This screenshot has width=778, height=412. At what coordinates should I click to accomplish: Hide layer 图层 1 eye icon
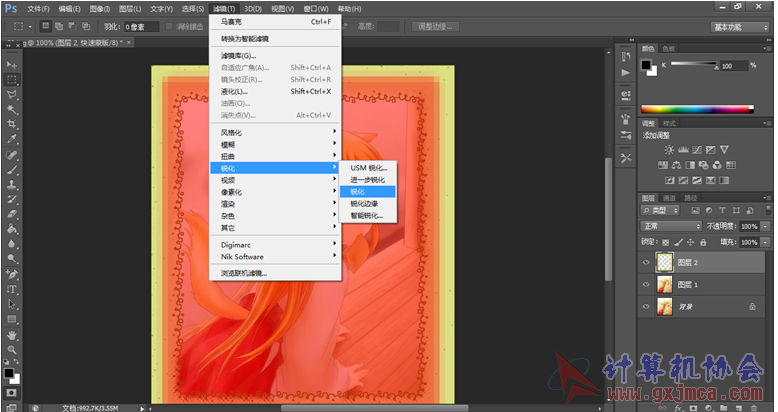pyautogui.click(x=646, y=284)
